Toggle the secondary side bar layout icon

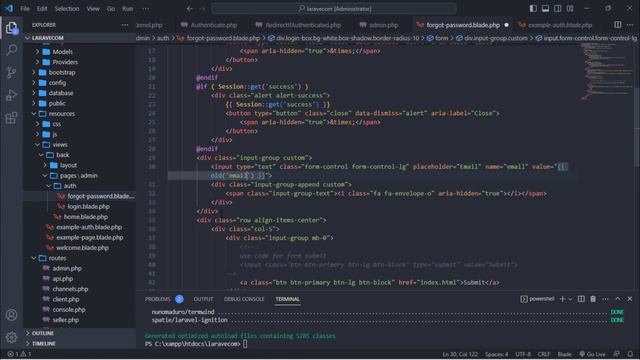pos(558,9)
